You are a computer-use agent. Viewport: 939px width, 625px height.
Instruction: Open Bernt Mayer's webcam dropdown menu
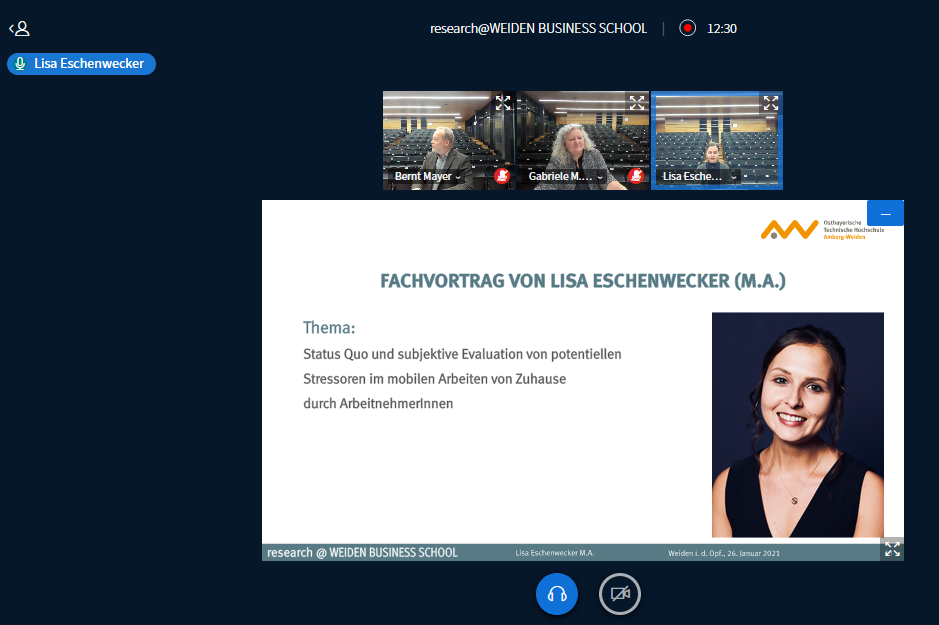(x=428, y=176)
